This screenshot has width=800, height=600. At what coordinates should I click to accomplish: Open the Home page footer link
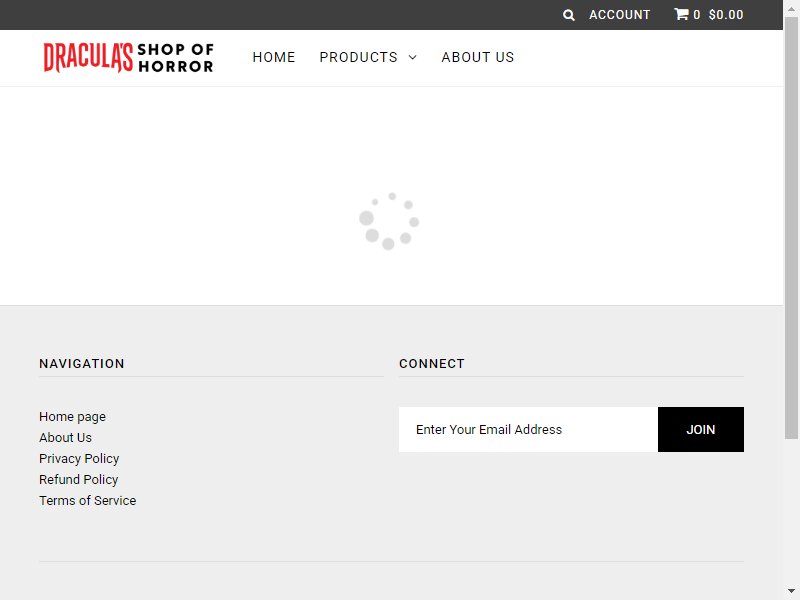tap(72, 417)
